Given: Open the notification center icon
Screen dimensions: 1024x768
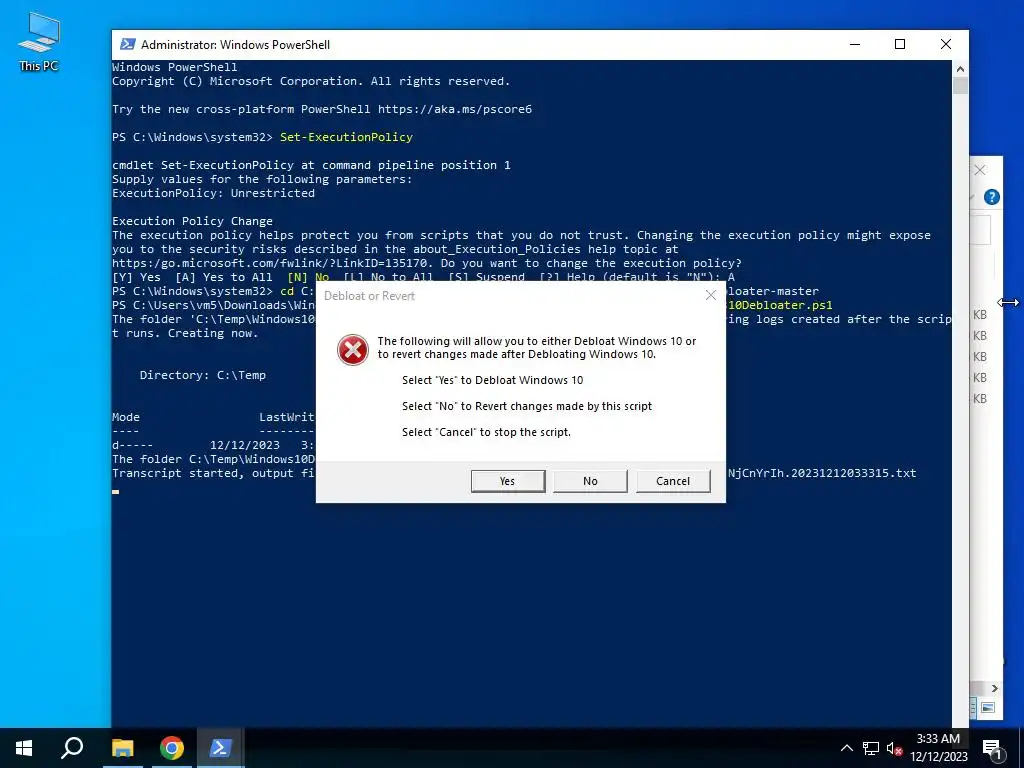Looking at the screenshot, I should (x=993, y=748).
